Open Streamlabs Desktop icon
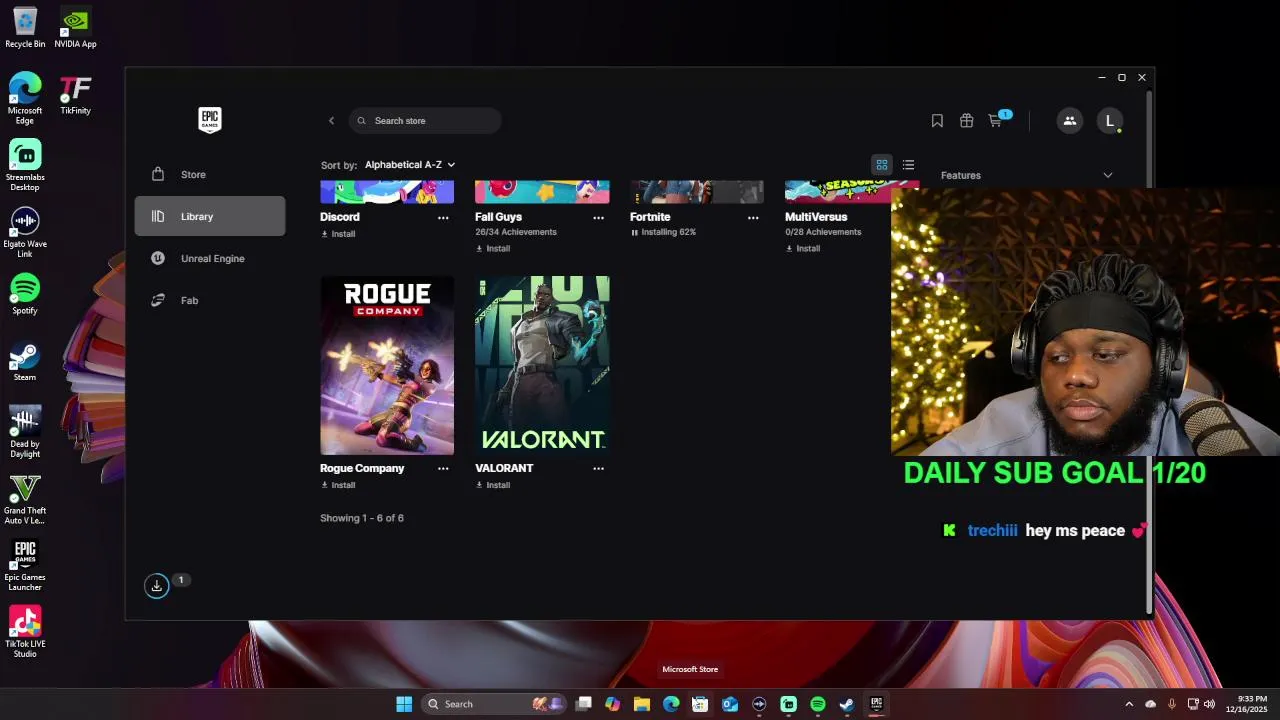Image resolution: width=1280 pixels, height=720 pixels. point(25,165)
